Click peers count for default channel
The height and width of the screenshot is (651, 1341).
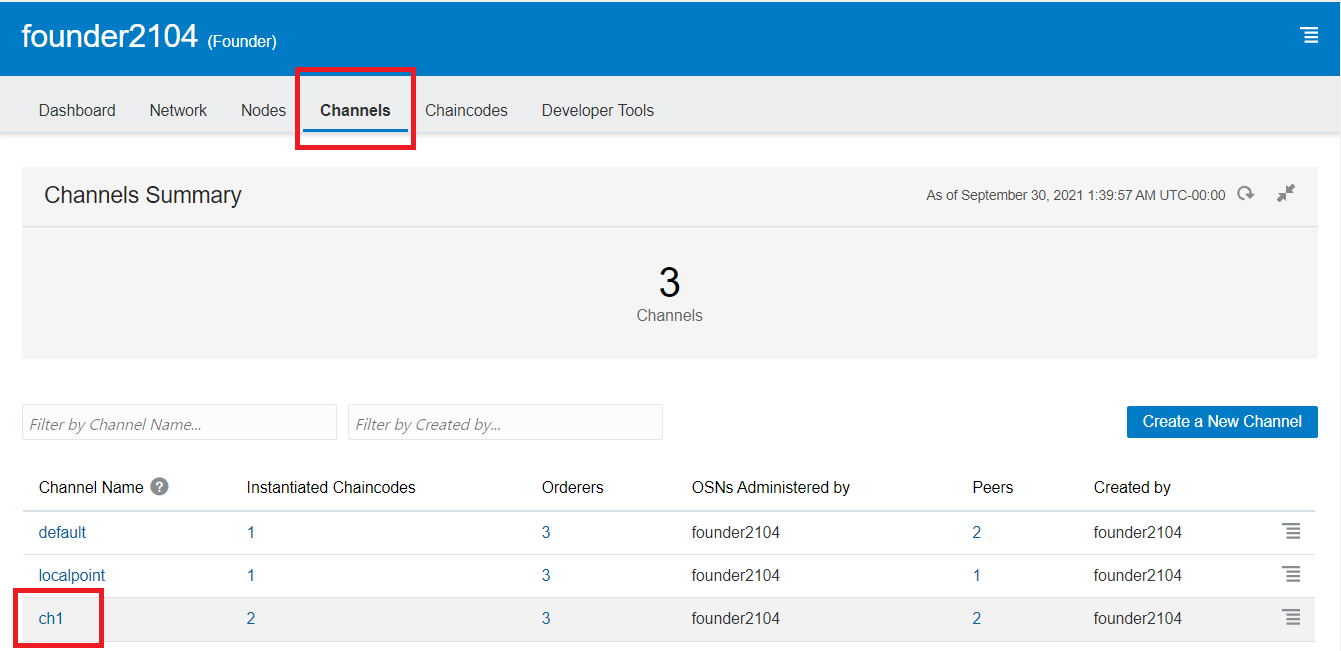tap(976, 532)
